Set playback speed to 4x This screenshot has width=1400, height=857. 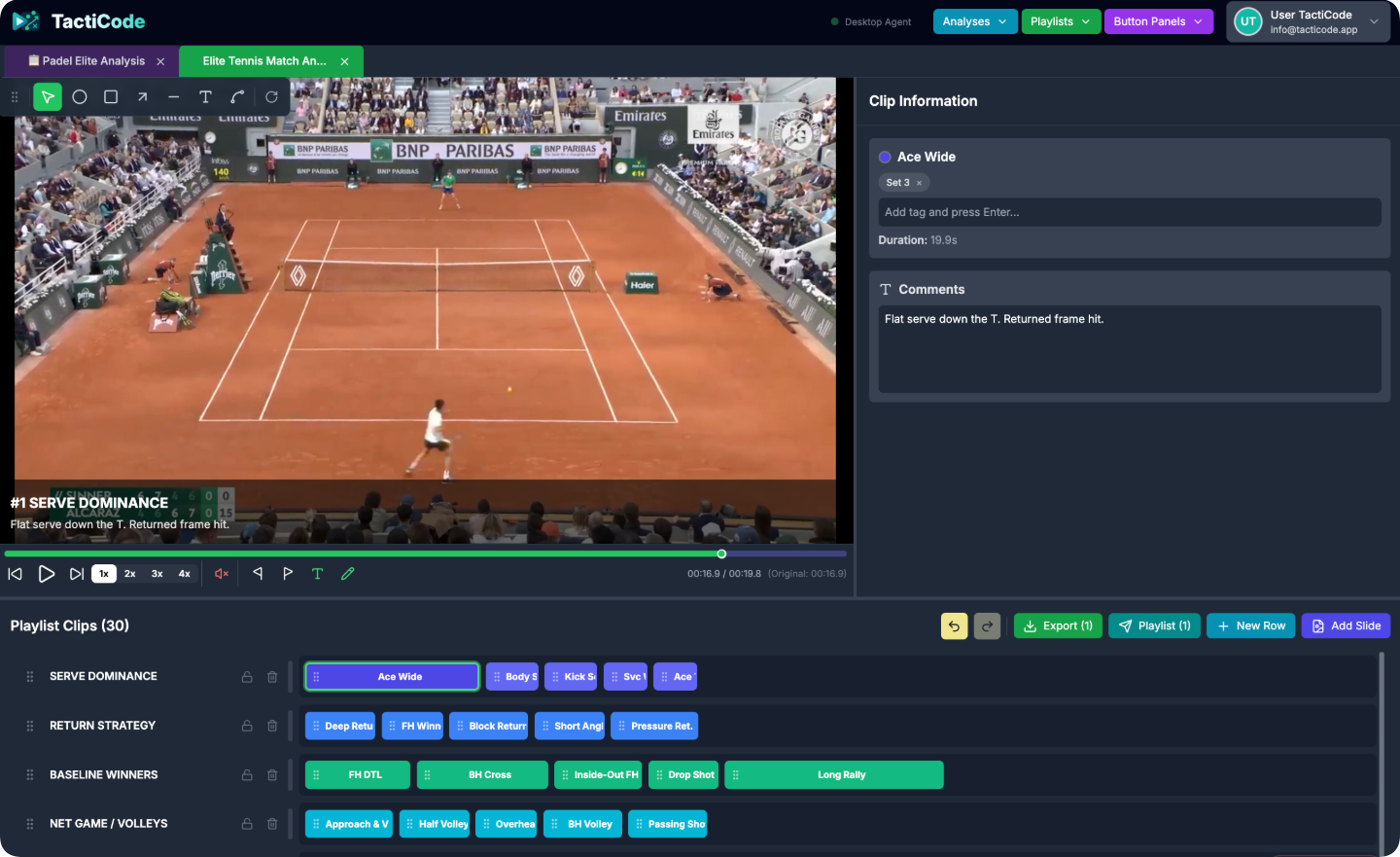185,574
